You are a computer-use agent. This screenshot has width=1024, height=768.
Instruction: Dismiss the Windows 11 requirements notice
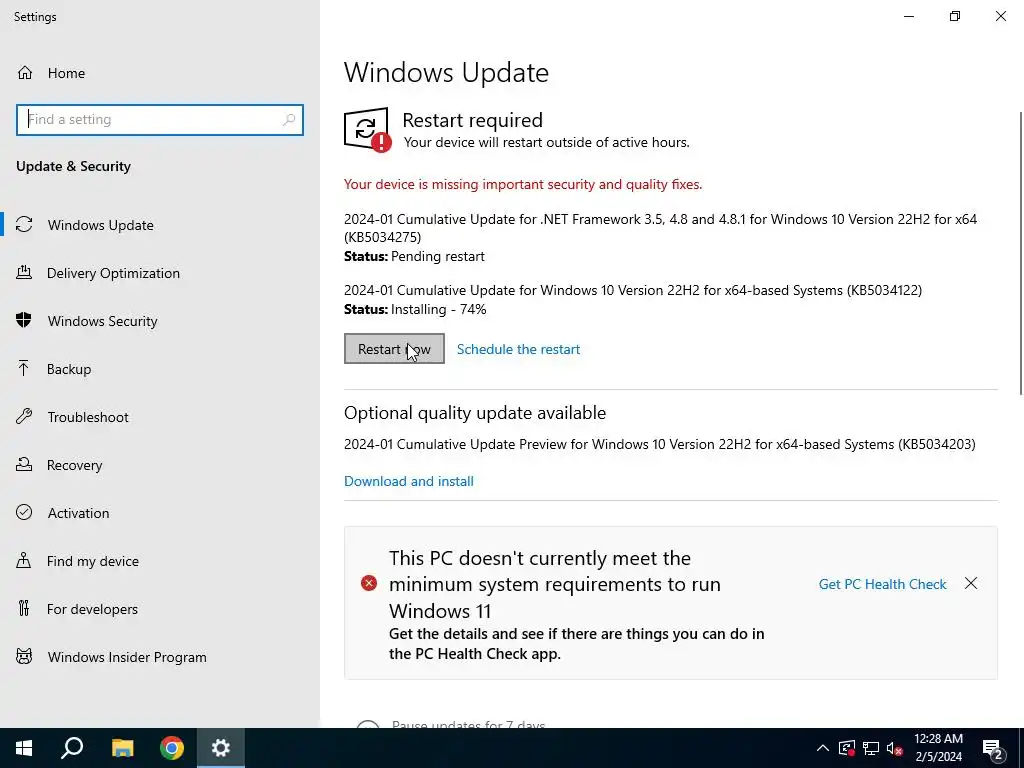click(971, 583)
